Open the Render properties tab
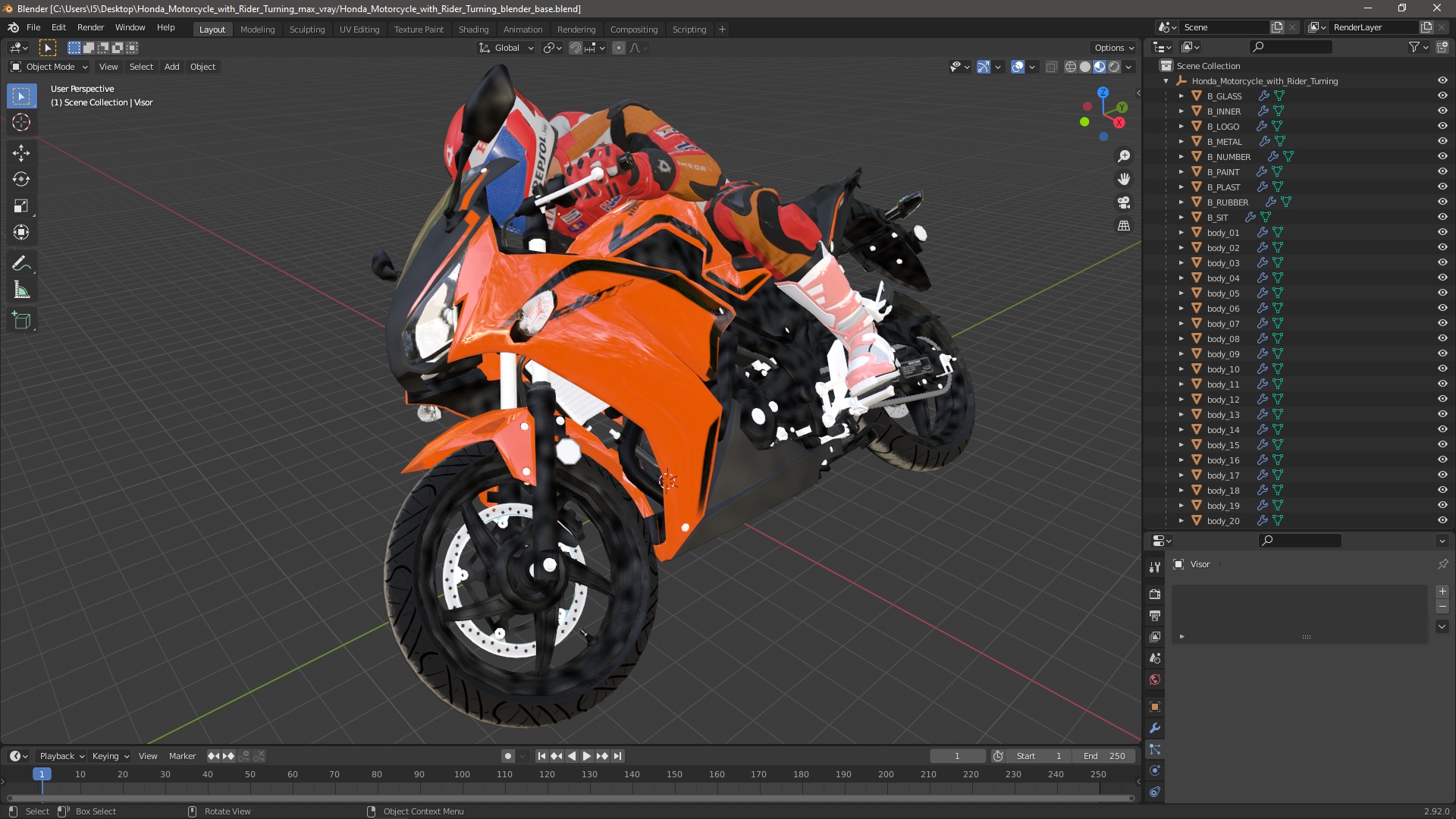 pos(1155,595)
